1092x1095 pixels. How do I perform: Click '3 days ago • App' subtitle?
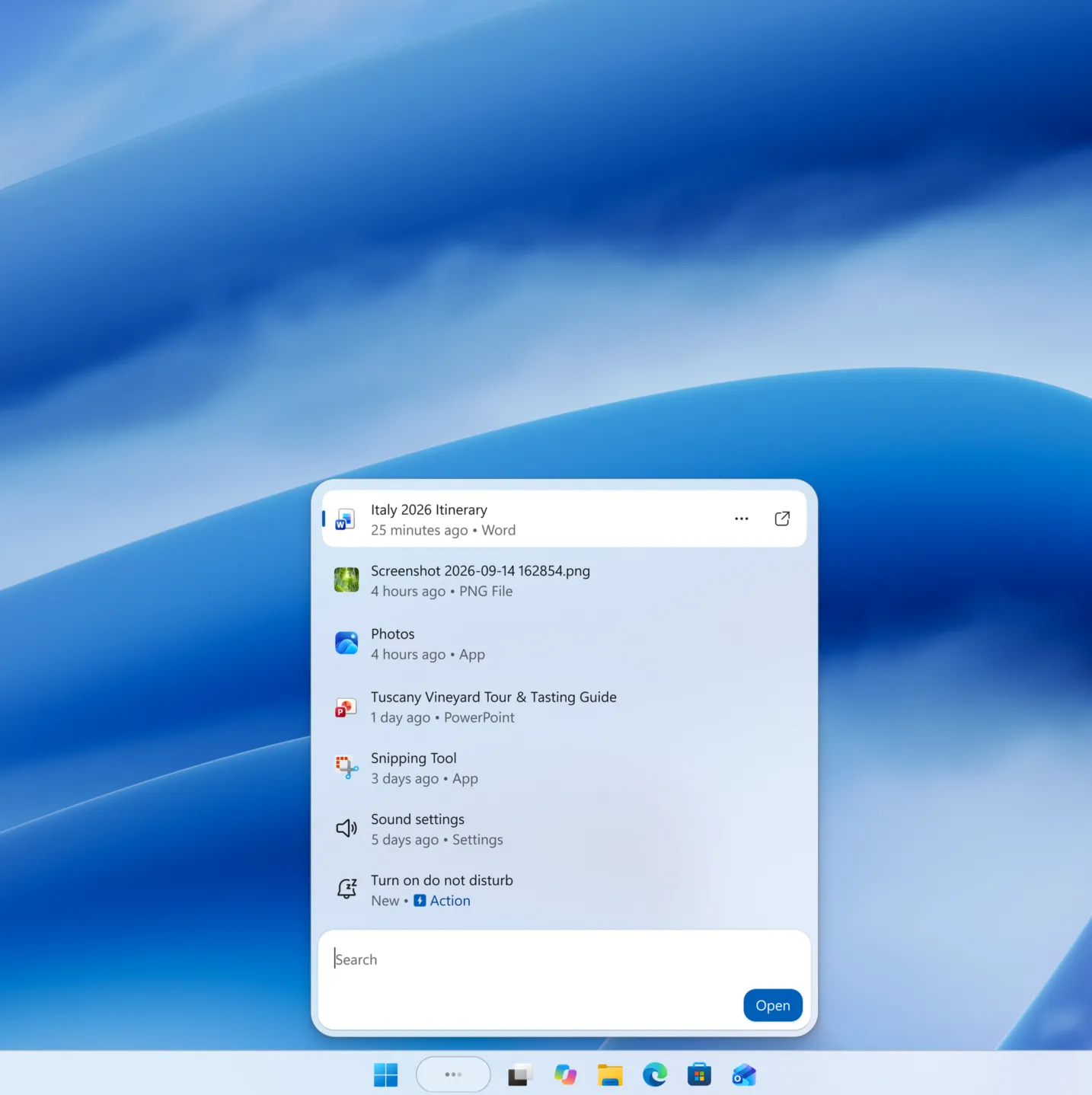coord(424,778)
